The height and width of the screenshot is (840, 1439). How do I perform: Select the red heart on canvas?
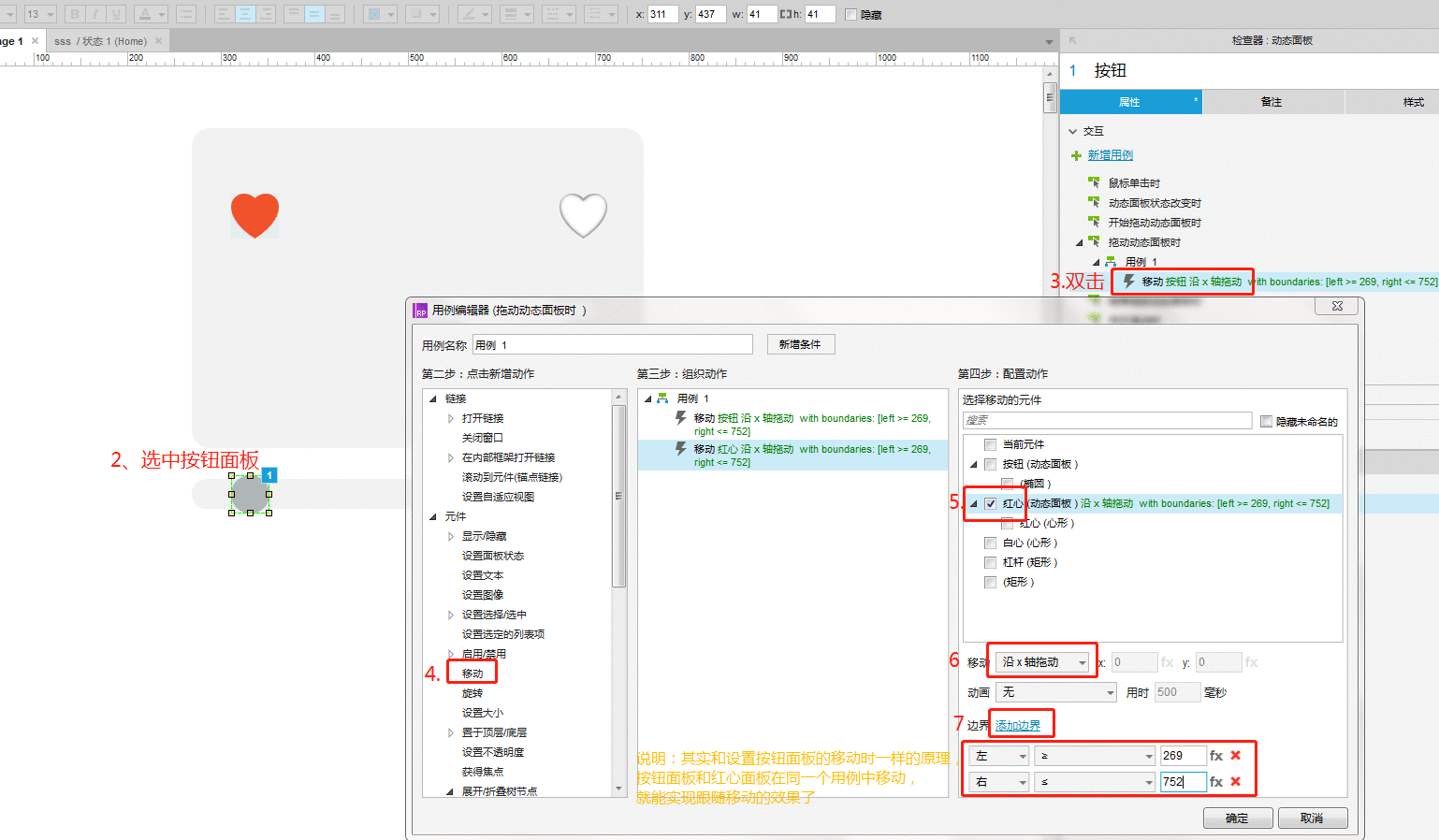(254, 215)
